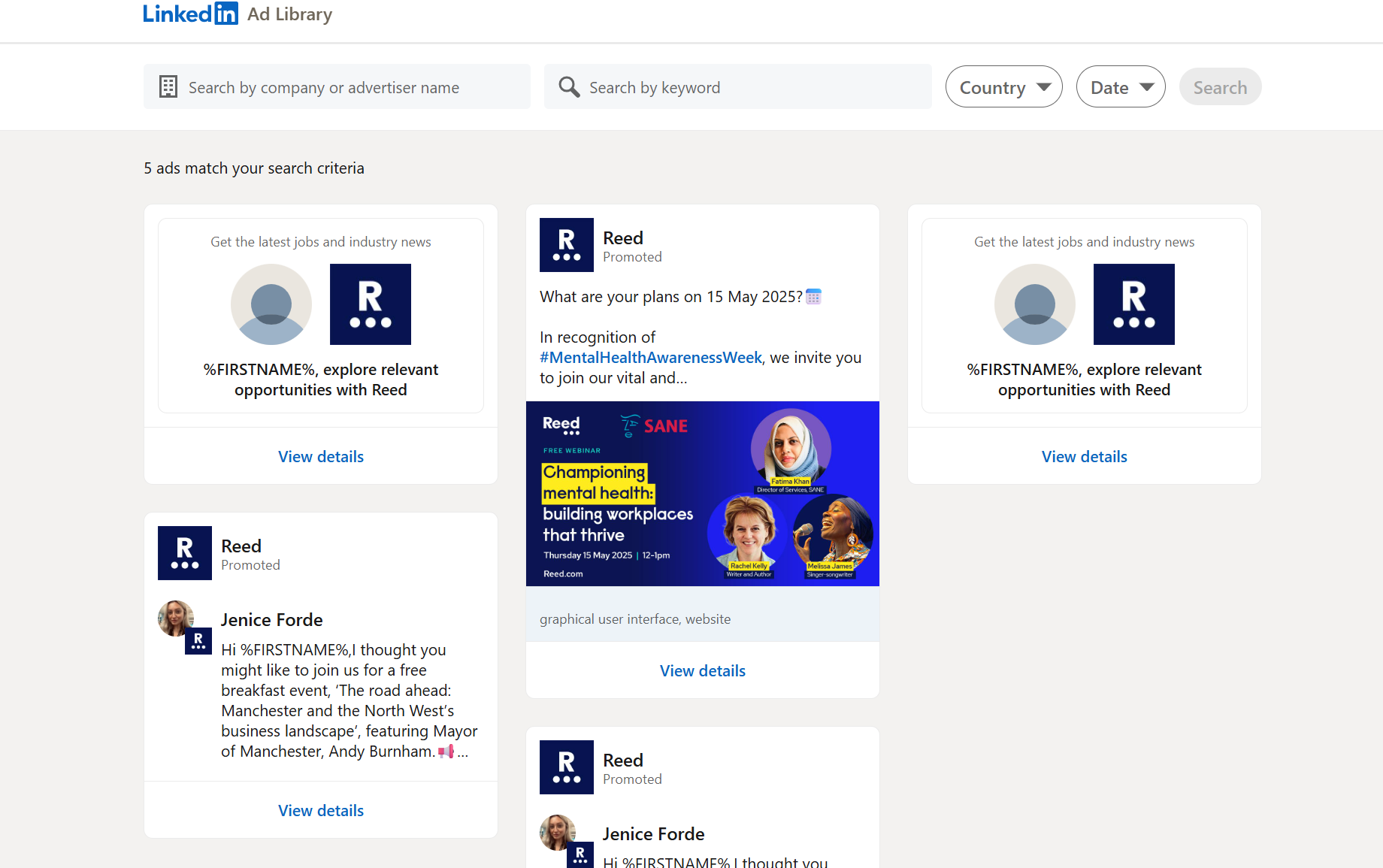This screenshot has width=1383, height=868.
Task: Click the default avatar in the top-right ad card
Action: (1035, 304)
